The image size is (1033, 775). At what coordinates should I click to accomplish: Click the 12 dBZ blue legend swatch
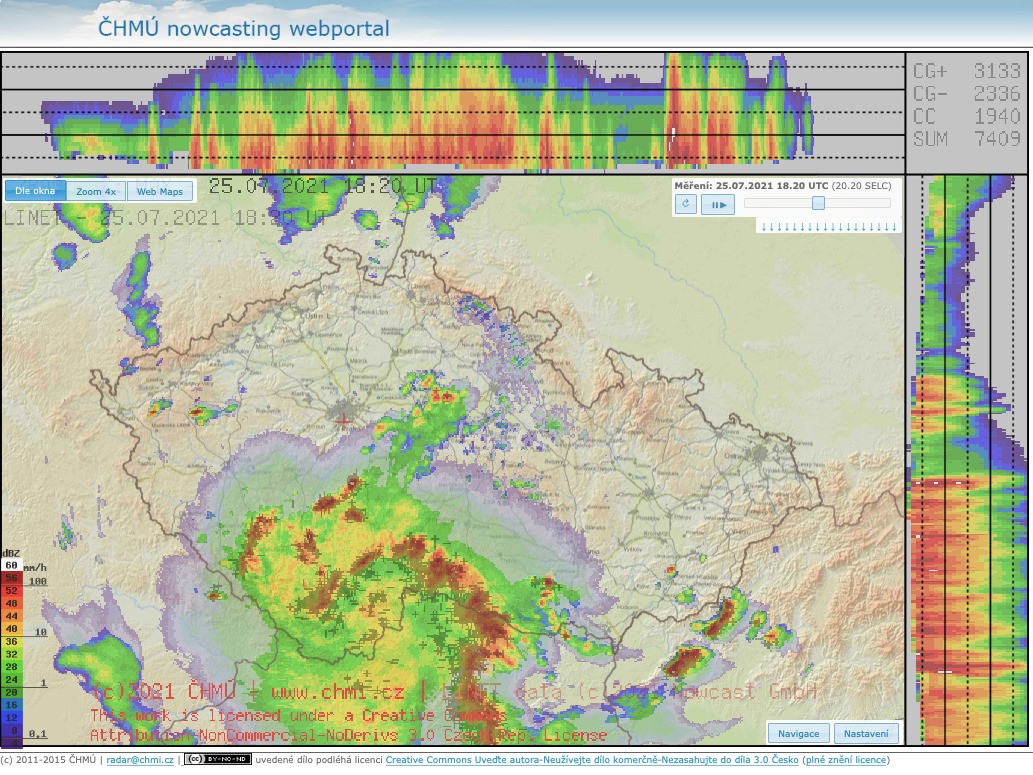click(x=11, y=718)
